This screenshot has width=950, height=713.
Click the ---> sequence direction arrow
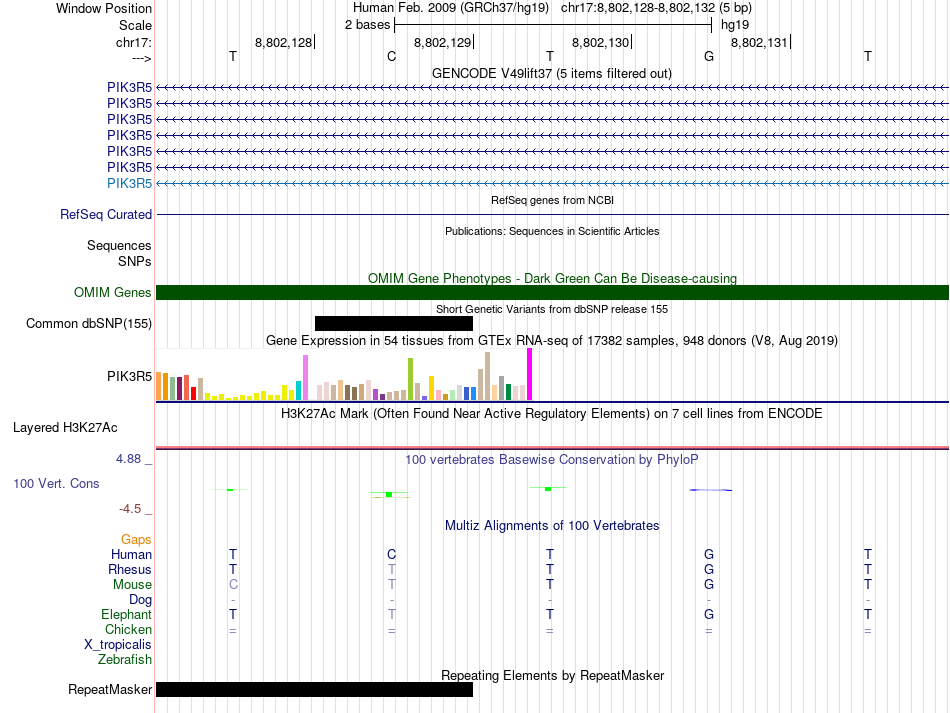click(x=141, y=58)
